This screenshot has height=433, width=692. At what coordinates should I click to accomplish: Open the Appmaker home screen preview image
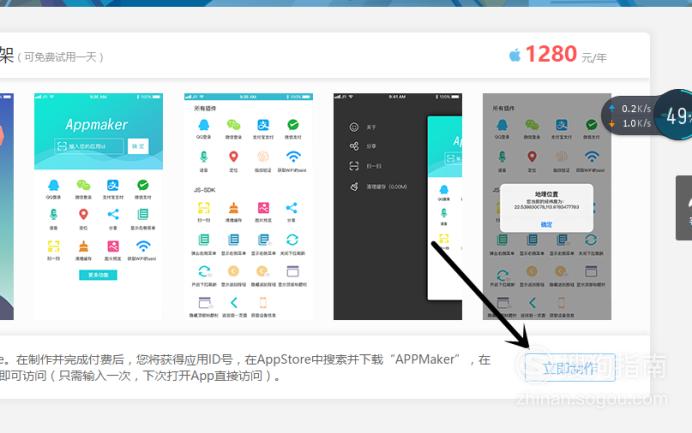click(x=98, y=206)
